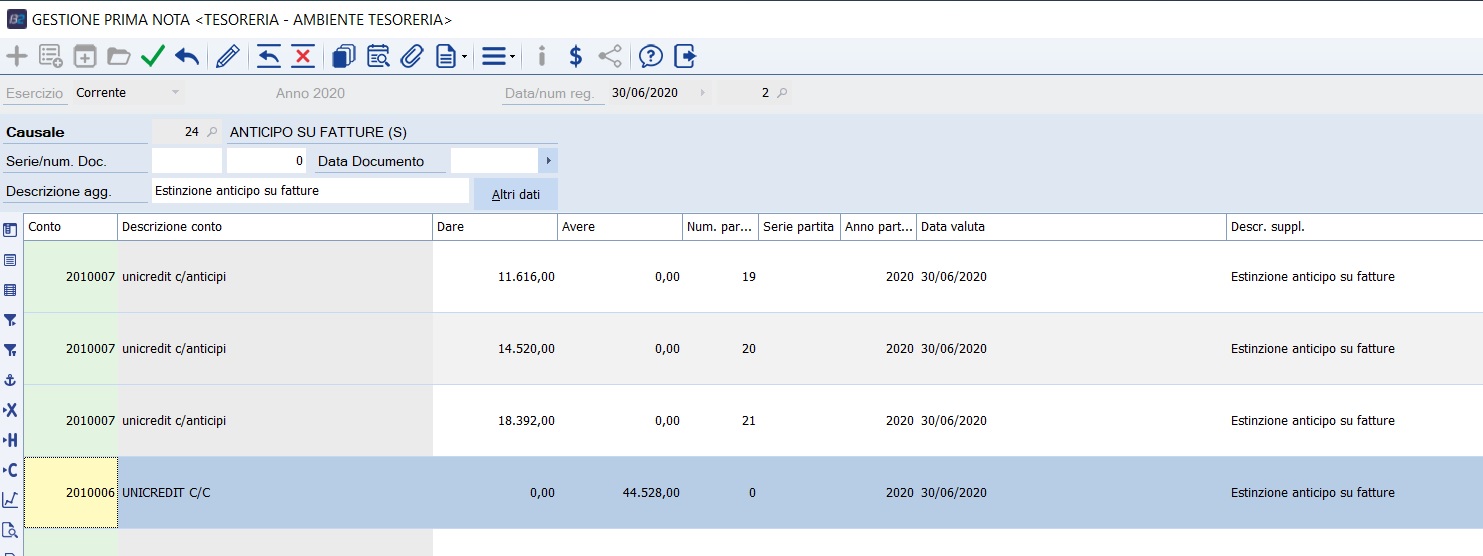The image size is (1483, 556).
Task: Open attachments with the paperclip icon
Action: 412,56
